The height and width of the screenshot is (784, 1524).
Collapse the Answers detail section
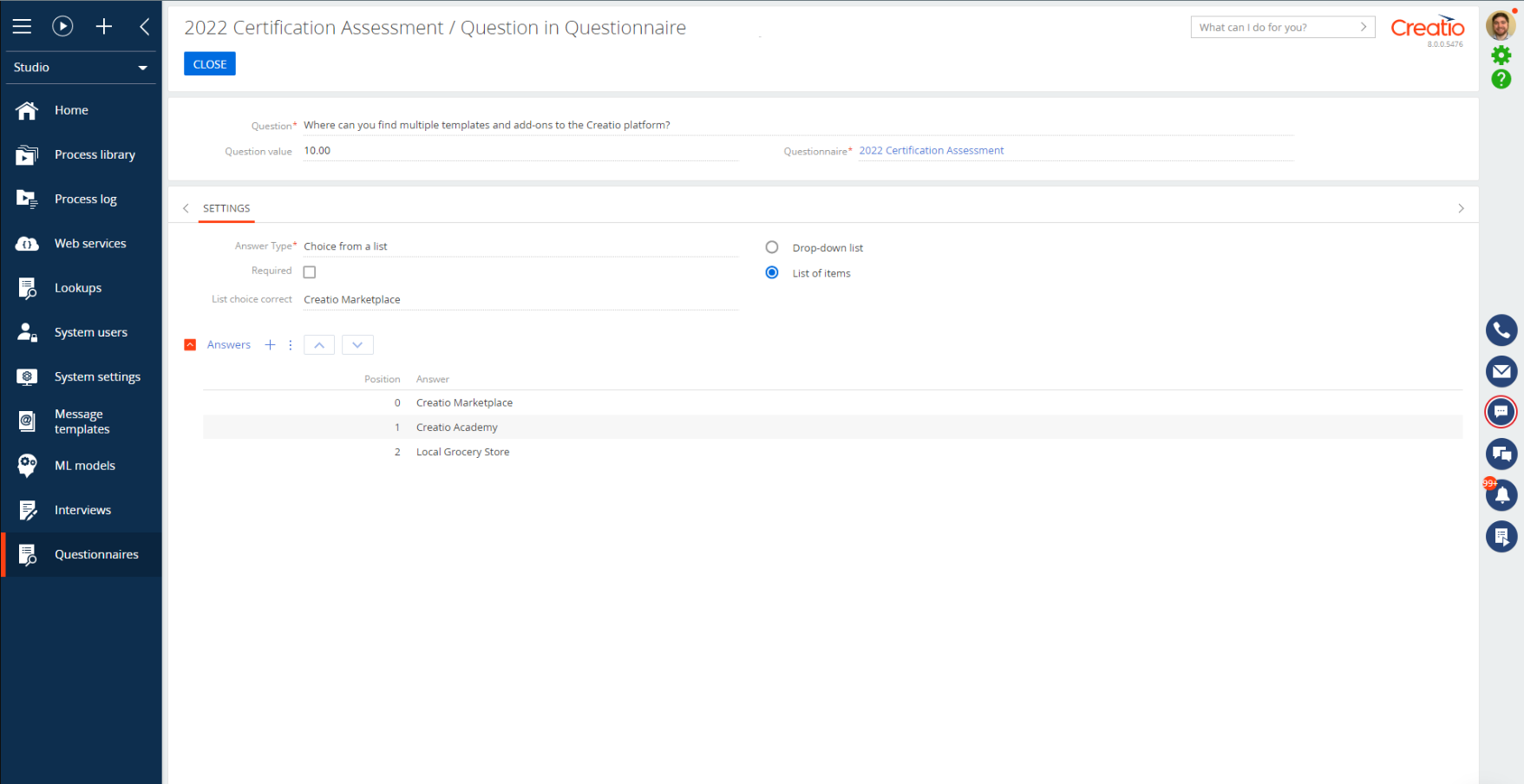[x=191, y=345]
